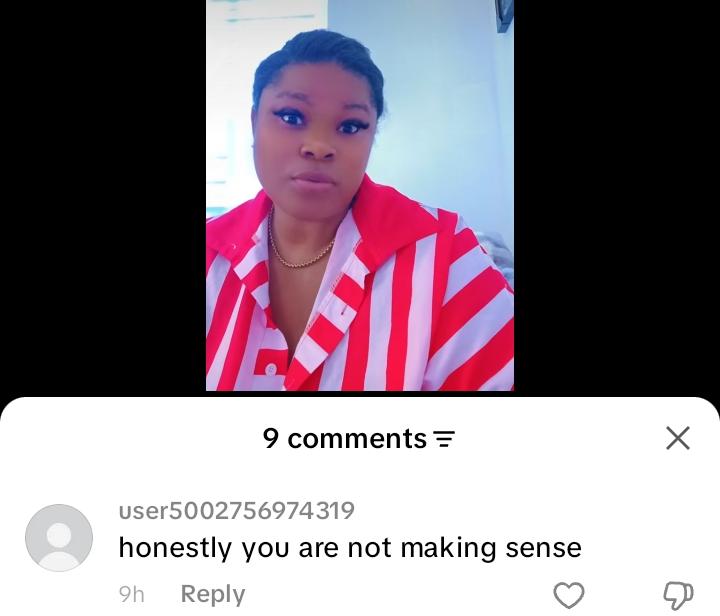Expand sorting options beside 9 comments
The image size is (720, 616).
[x=444, y=439]
